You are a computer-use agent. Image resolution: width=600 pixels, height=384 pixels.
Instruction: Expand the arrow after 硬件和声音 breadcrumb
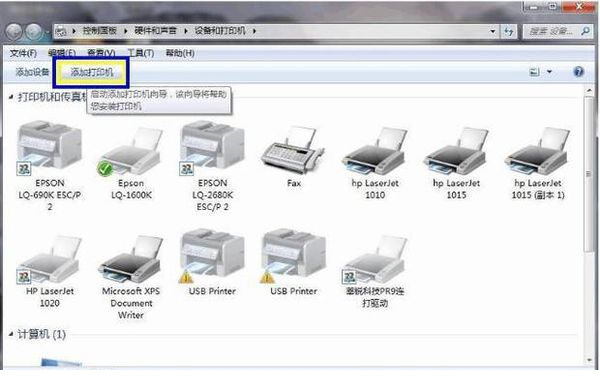[x=186, y=31]
